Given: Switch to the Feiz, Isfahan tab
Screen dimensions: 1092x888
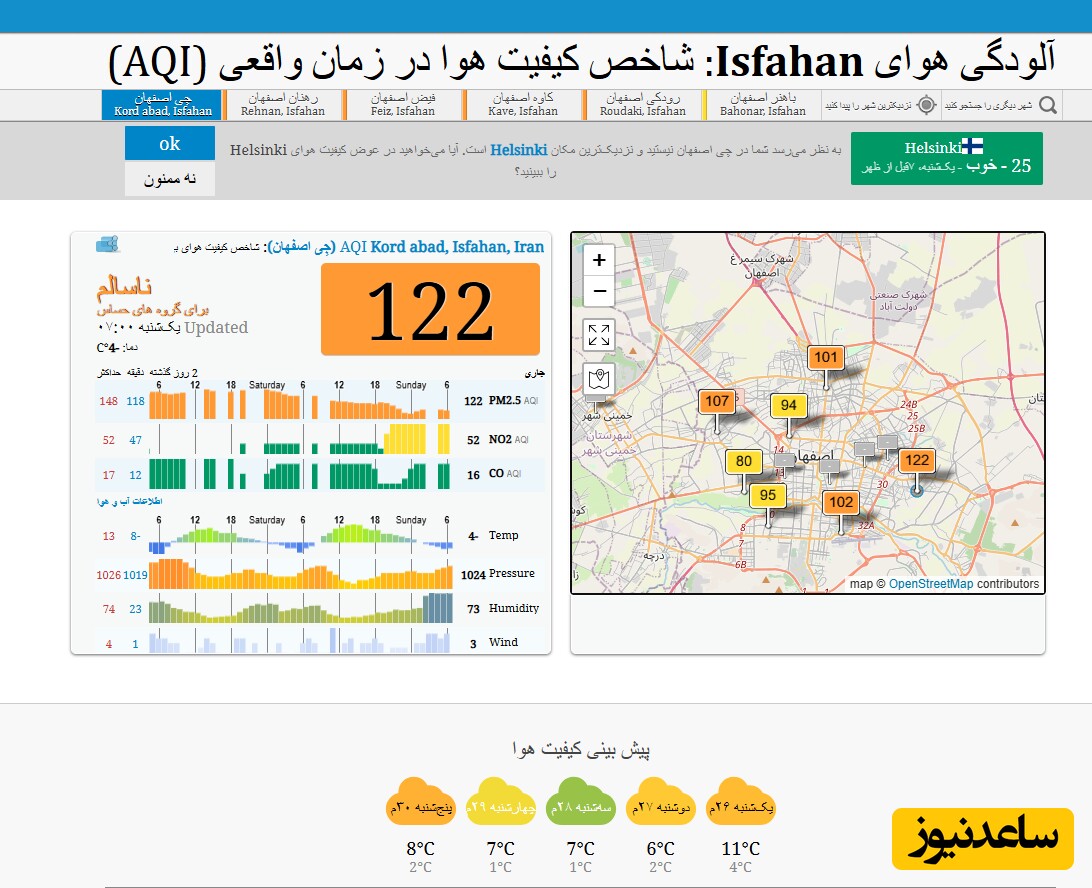Looking at the screenshot, I should tap(402, 105).
